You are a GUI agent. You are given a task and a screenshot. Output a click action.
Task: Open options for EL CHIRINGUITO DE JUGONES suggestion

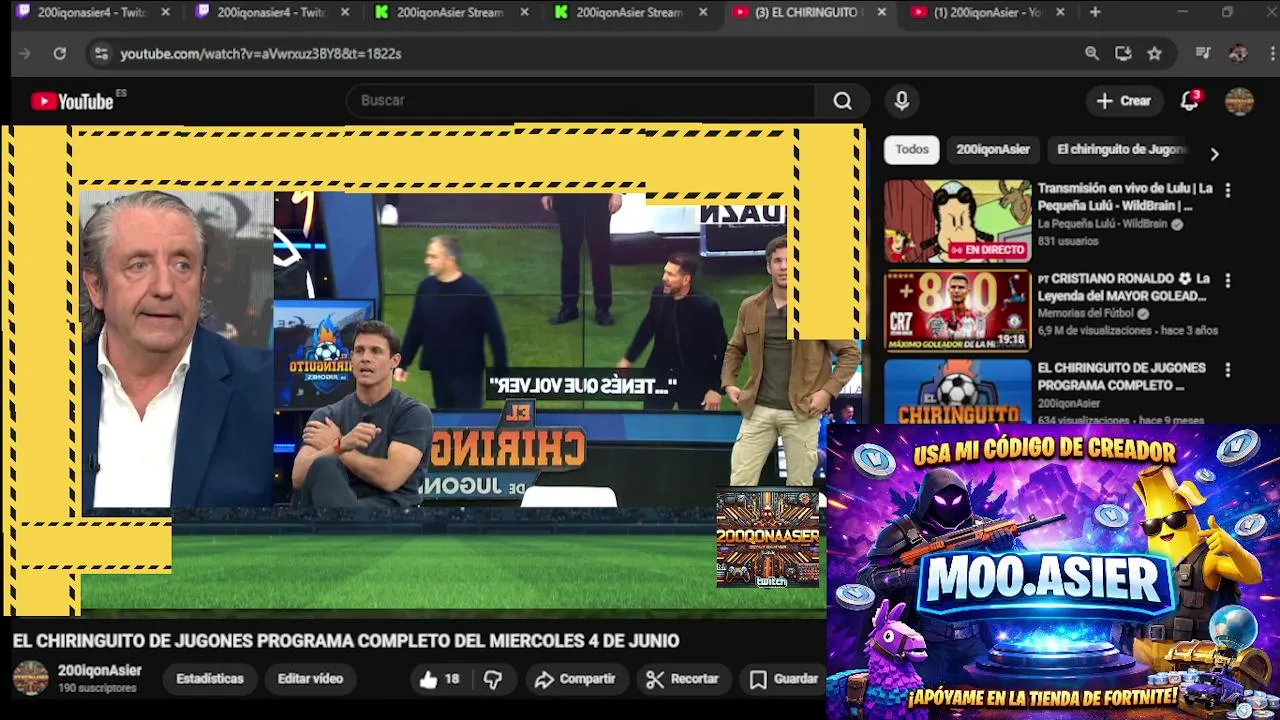click(x=1227, y=370)
